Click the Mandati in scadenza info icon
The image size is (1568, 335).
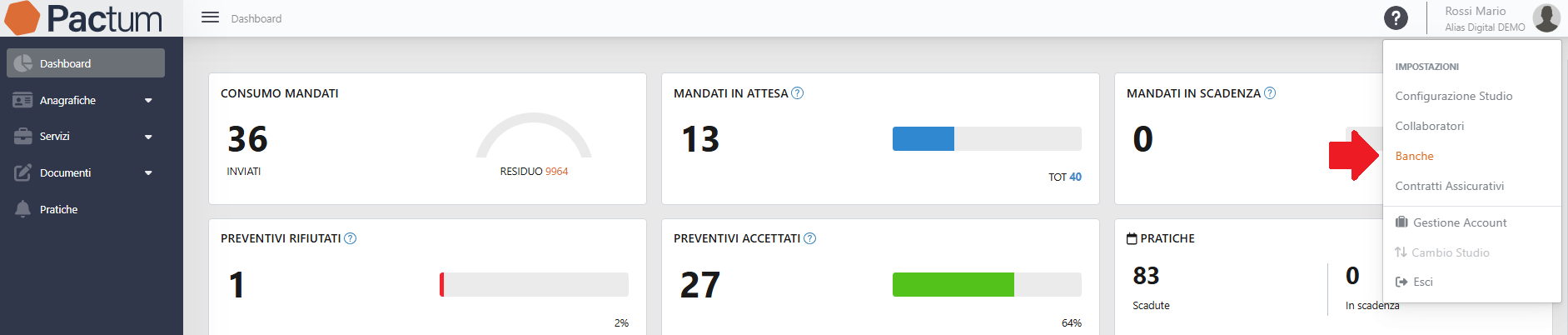pos(1270,93)
